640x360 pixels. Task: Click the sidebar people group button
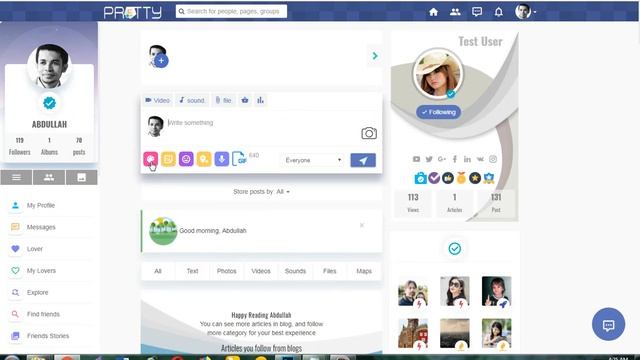point(49,178)
